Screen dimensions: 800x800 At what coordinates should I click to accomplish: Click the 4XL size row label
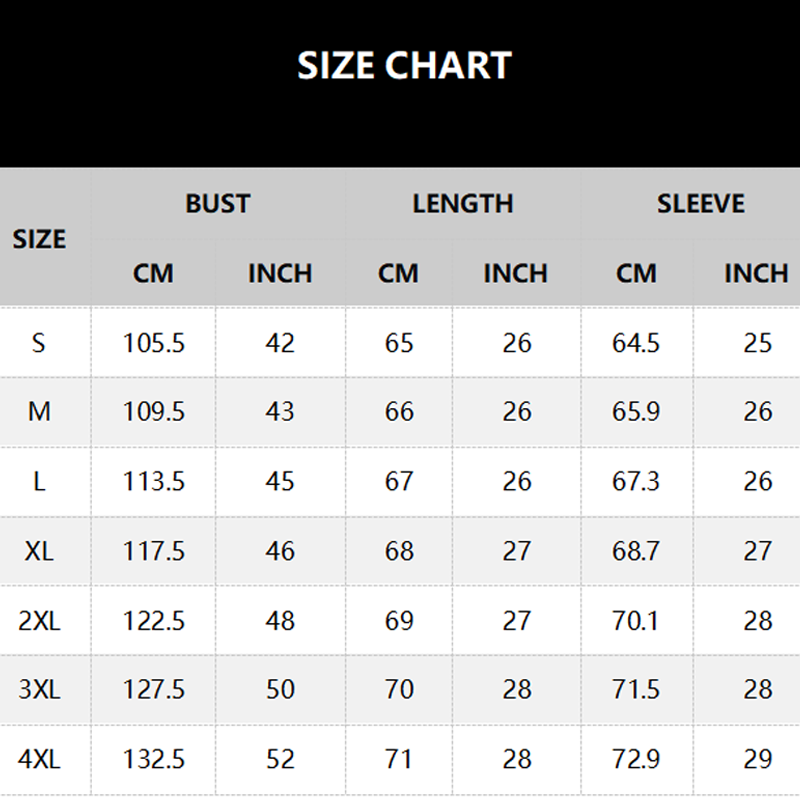coord(39,759)
